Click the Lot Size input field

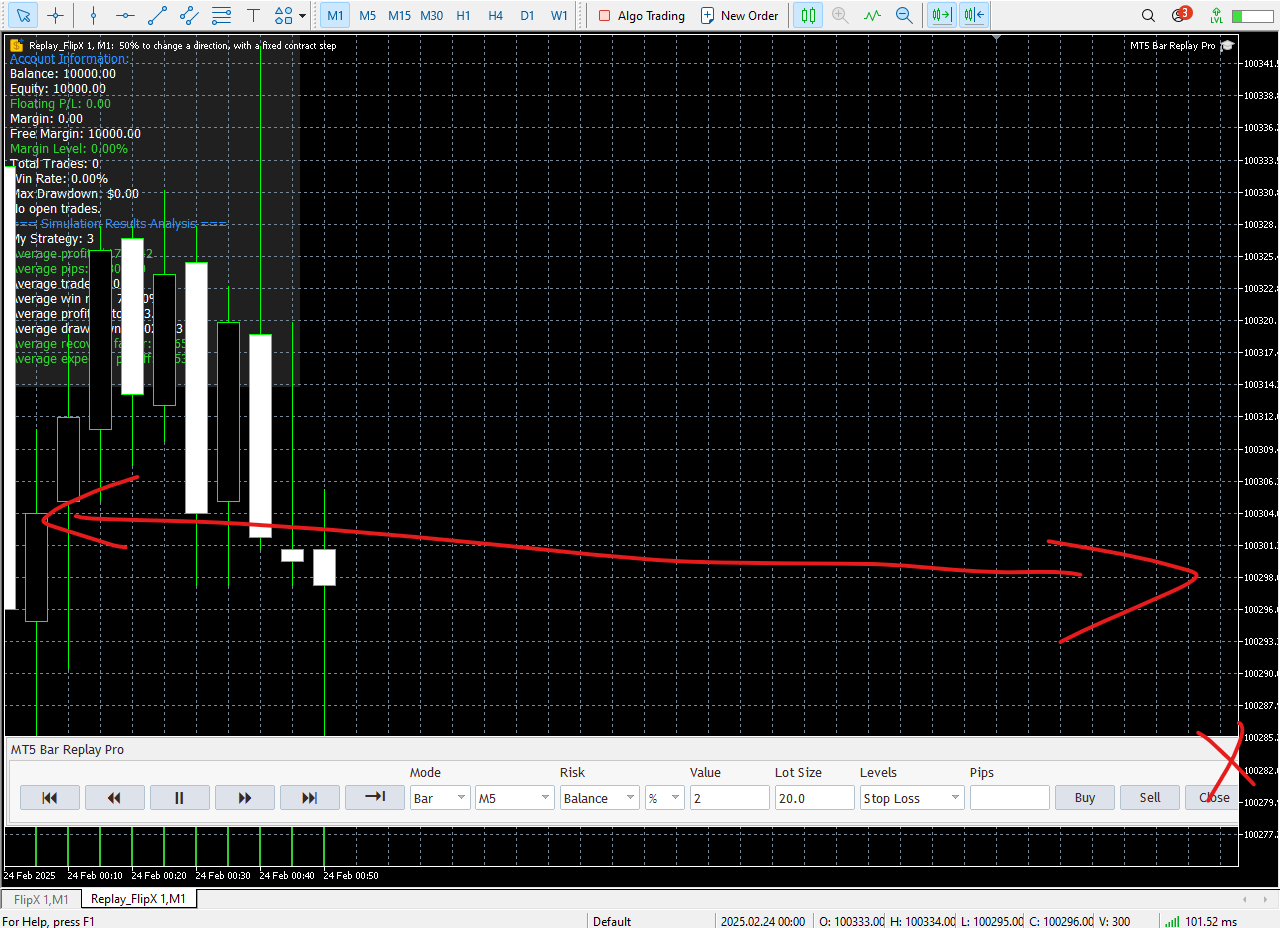[815, 797]
